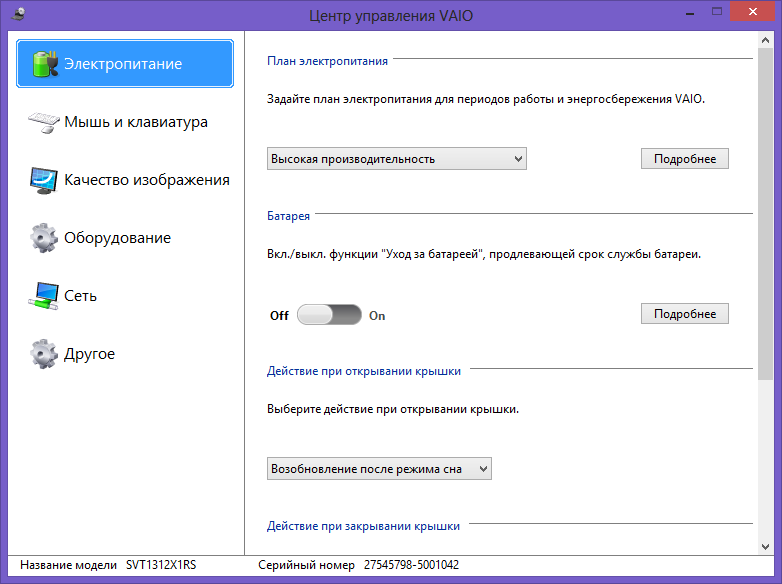Image resolution: width=782 pixels, height=584 pixels.
Task: Select the Сеть section
Action: 125,296
